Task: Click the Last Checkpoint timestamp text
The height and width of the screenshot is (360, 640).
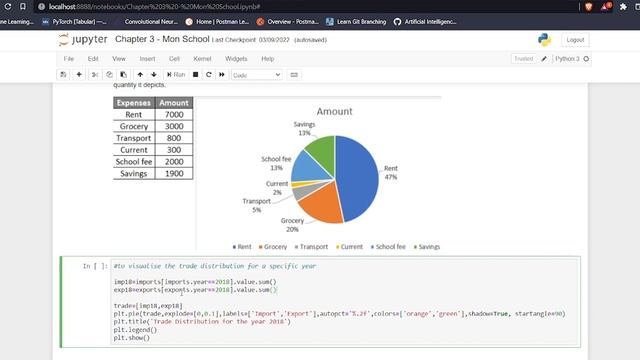Action: pos(250,40)
